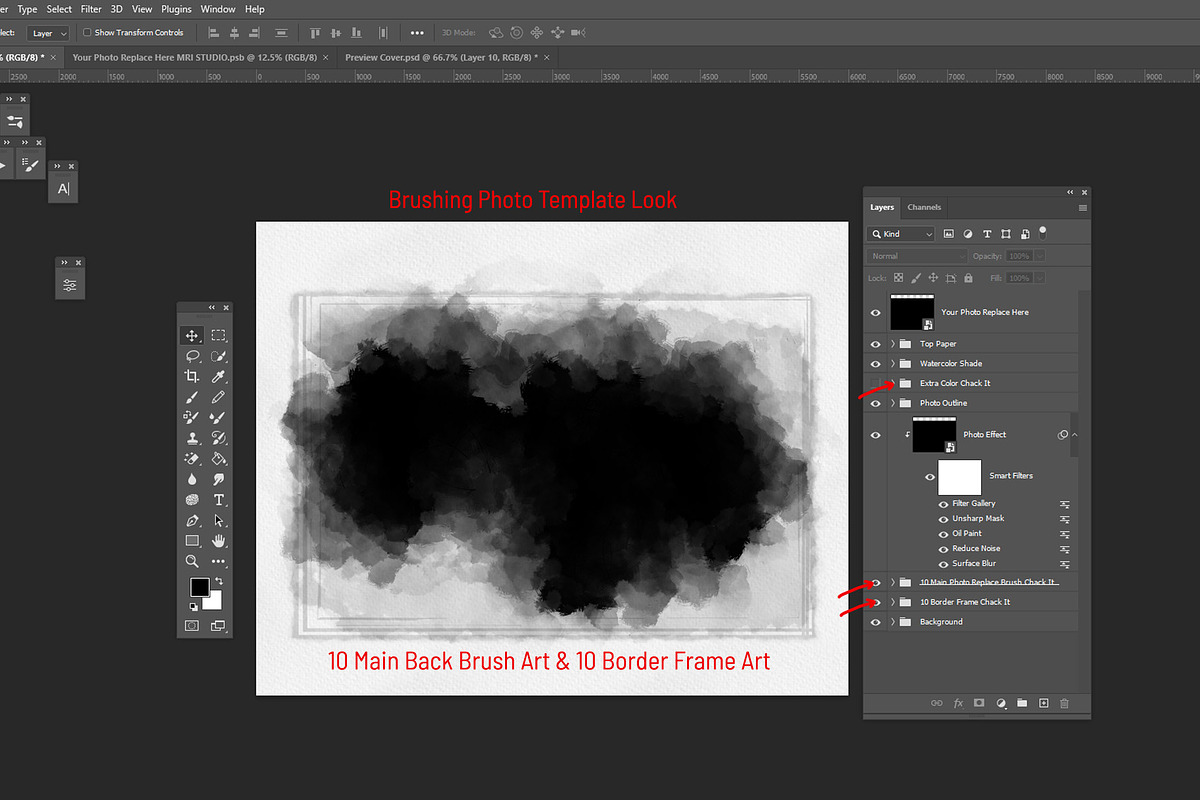Filter layers by type (T) icon
The width and height of the screenshot is (1200, 800).
pyautogui.click(x=987, y=233)
